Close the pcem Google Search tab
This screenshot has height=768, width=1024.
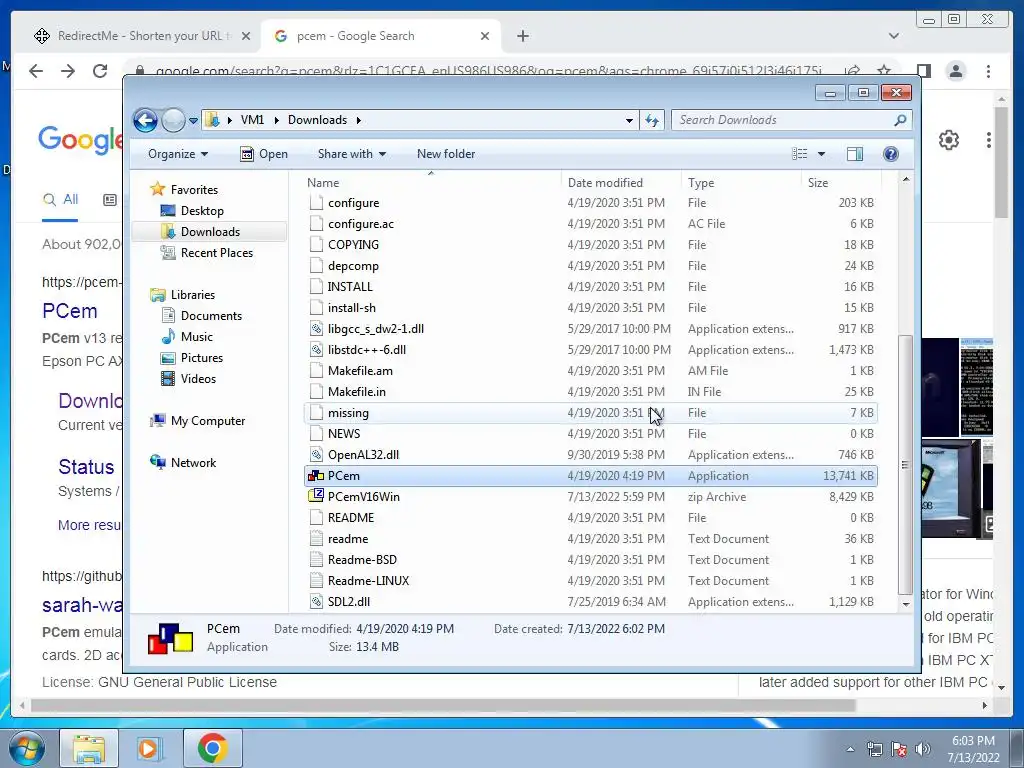[485, 36]
